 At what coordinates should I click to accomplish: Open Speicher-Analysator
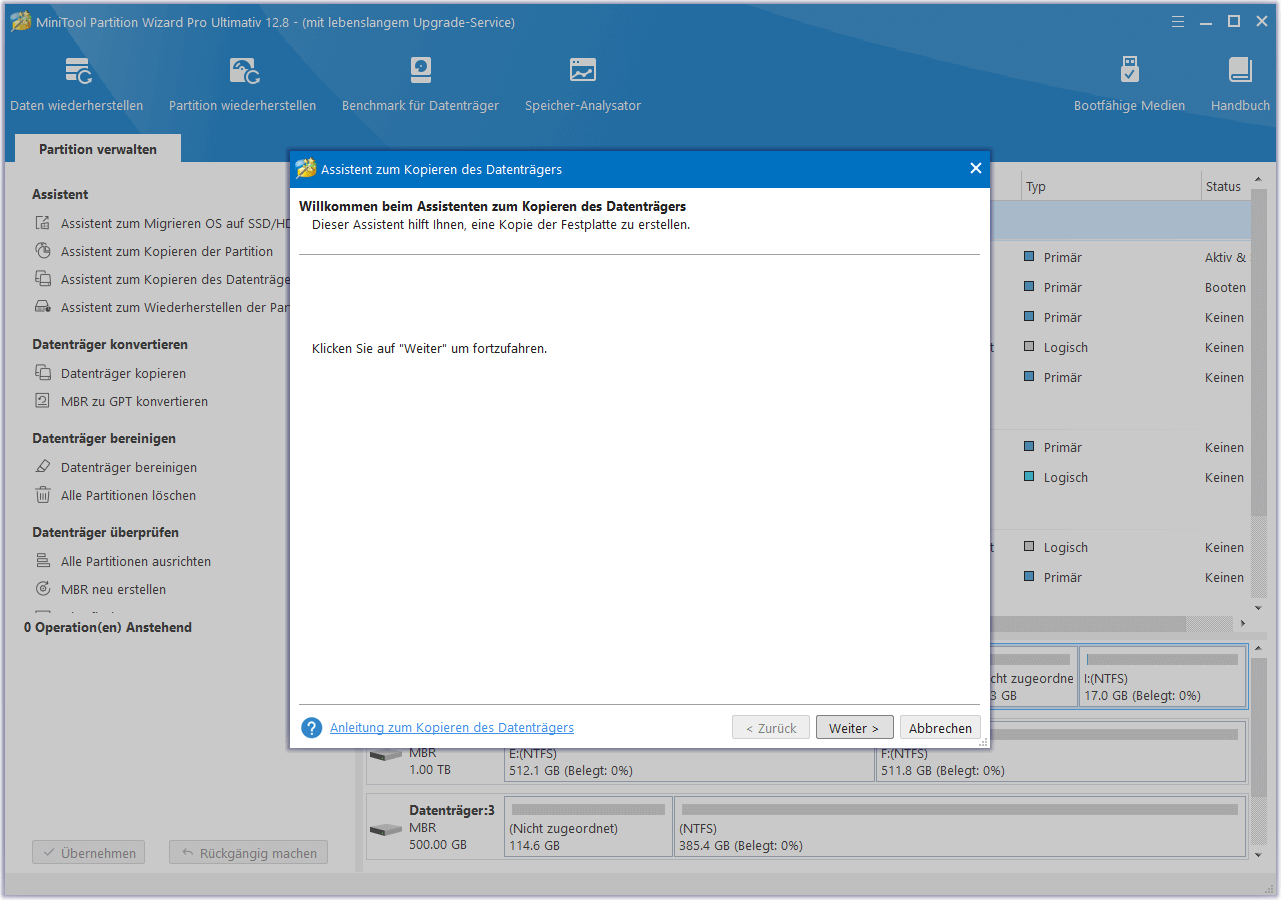(583, 84)
